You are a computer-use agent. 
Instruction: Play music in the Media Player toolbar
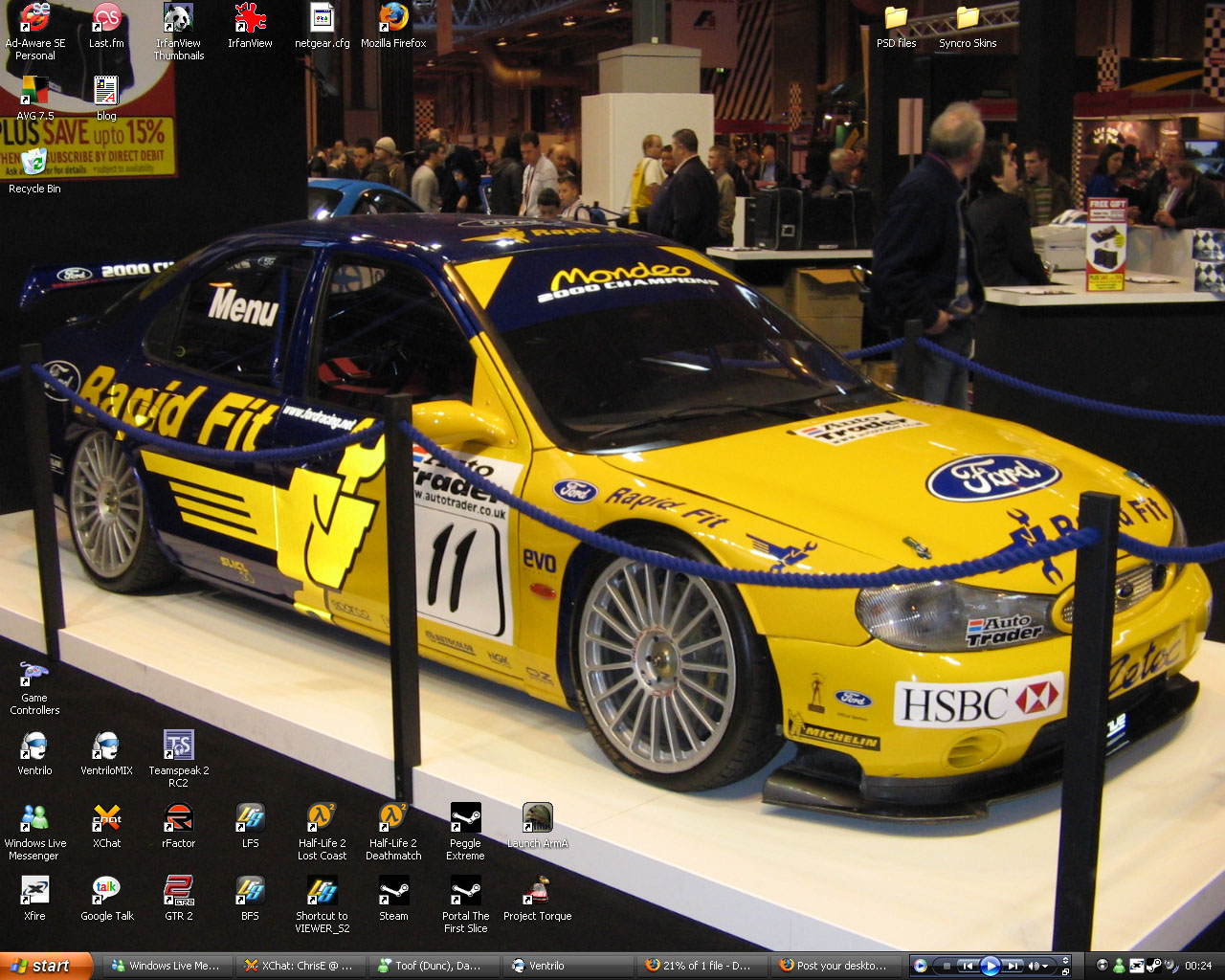[991, 966]
